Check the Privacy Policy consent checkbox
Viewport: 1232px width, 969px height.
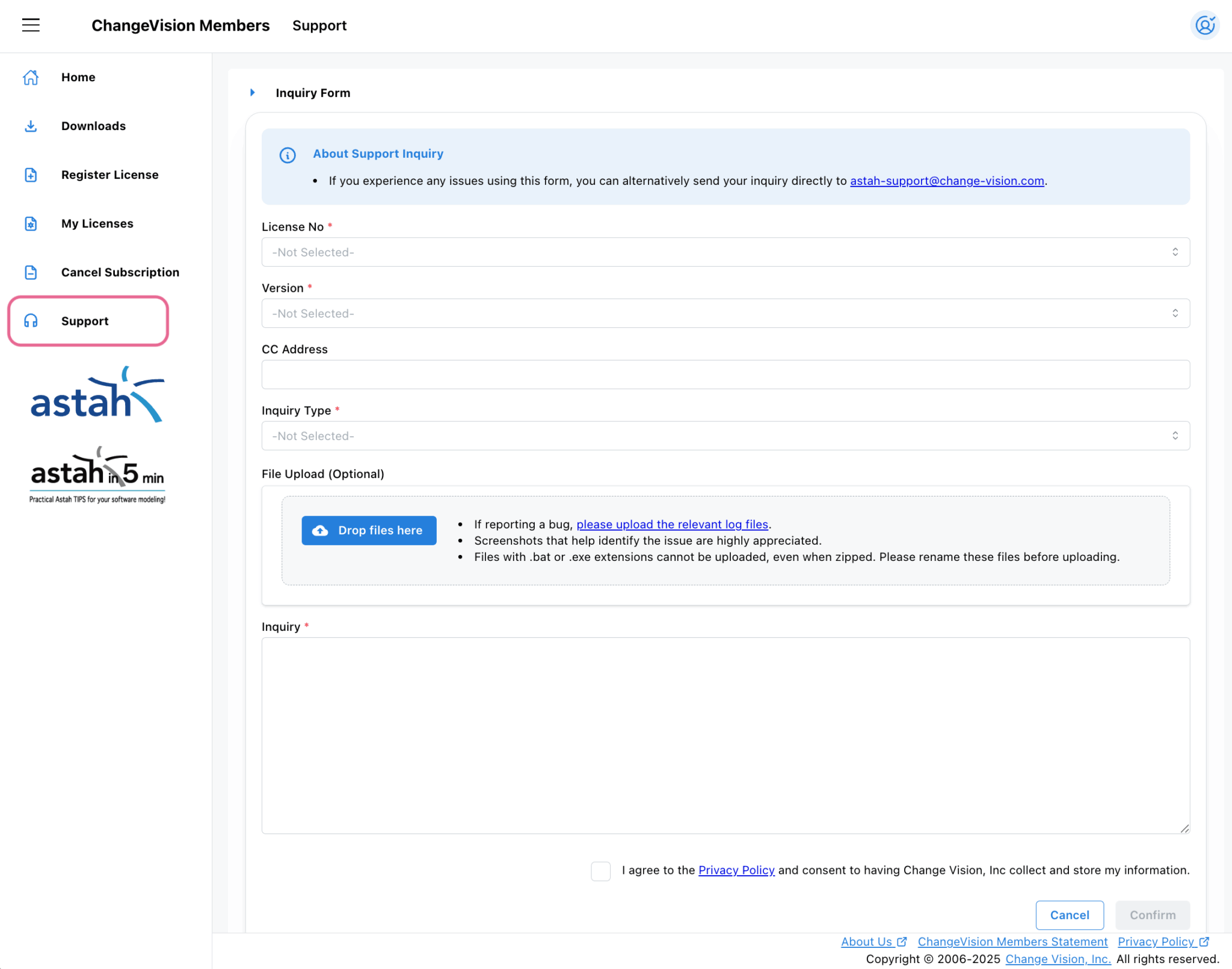(600, 870)
